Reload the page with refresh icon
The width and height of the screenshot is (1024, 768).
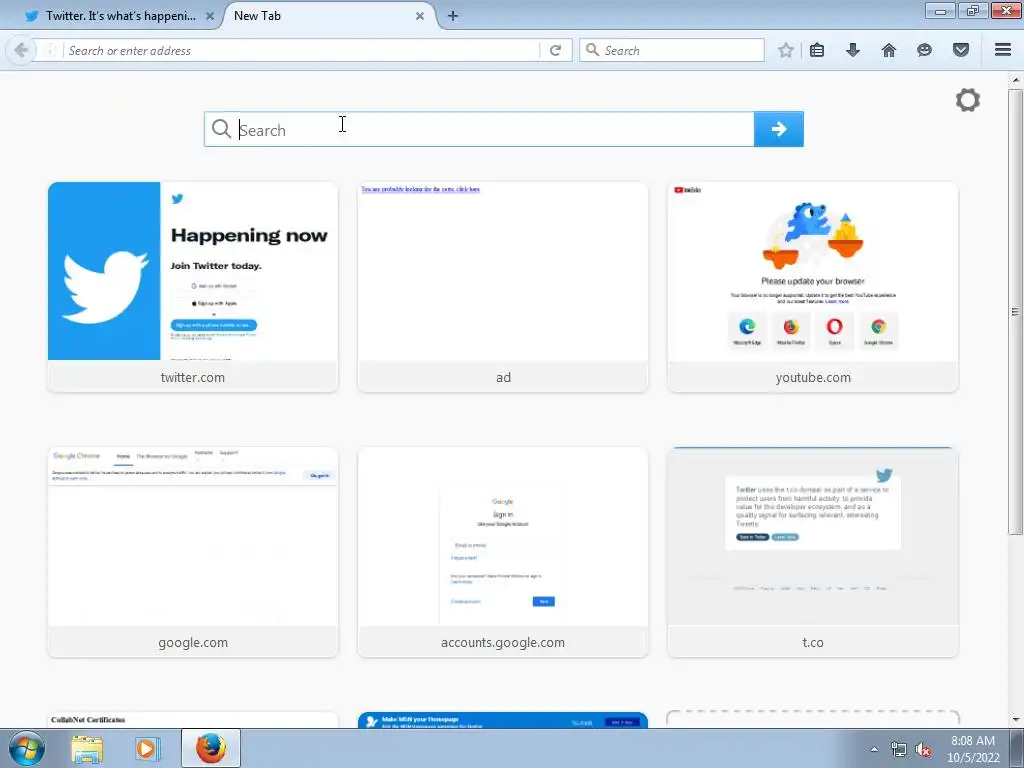click(555, 50)
